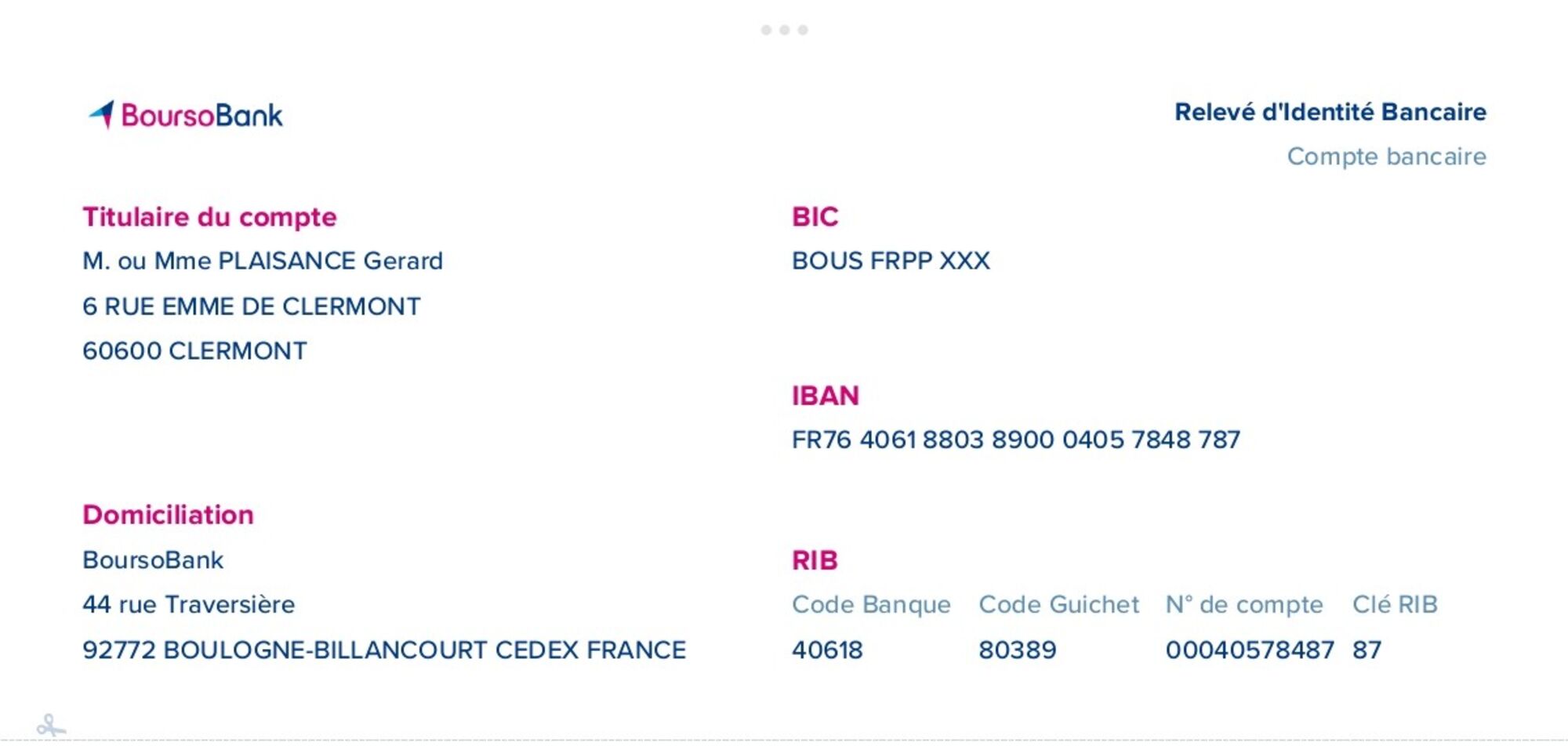Click the Domiciliation heading
This screenshot has width=1568, height=746.
(x=168, y=515)
